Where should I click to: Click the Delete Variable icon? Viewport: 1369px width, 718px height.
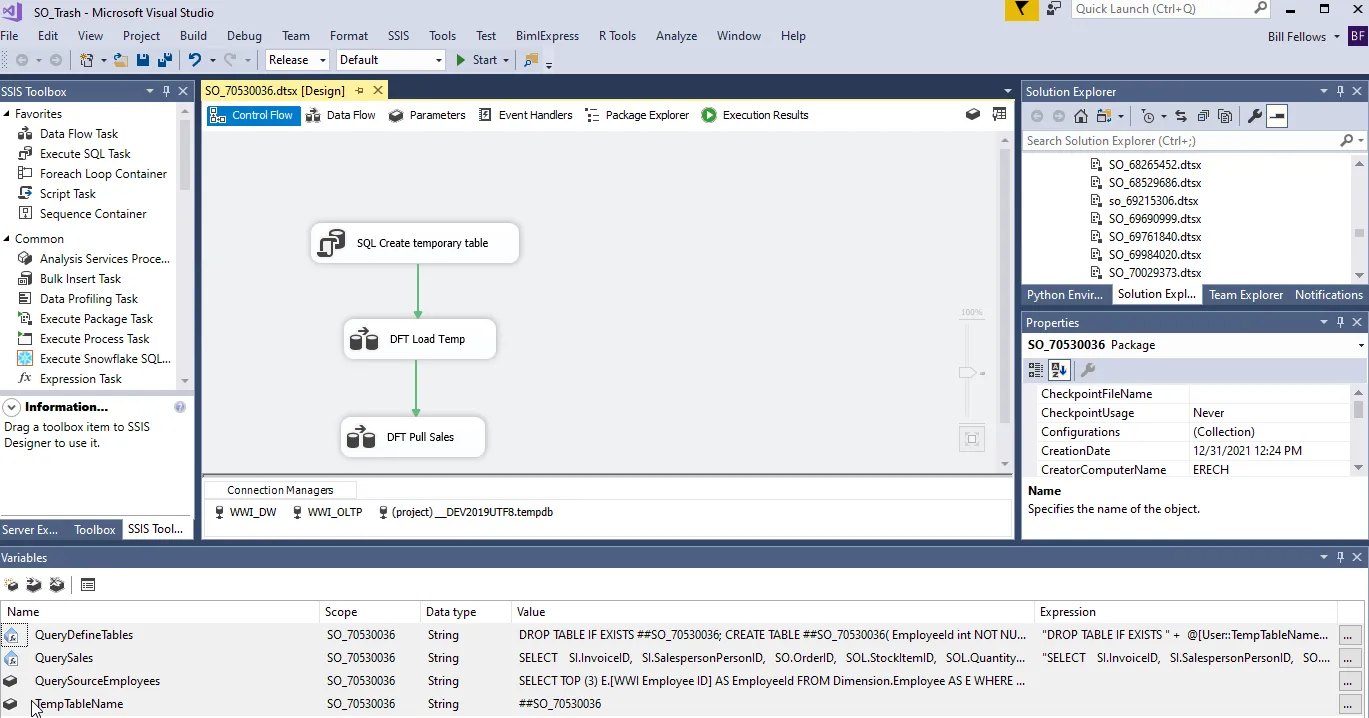pos(57,585)
